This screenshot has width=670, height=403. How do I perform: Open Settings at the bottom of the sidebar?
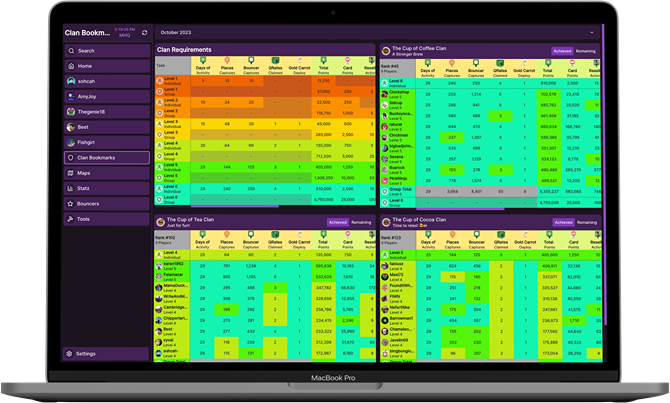tap(86, 353)
